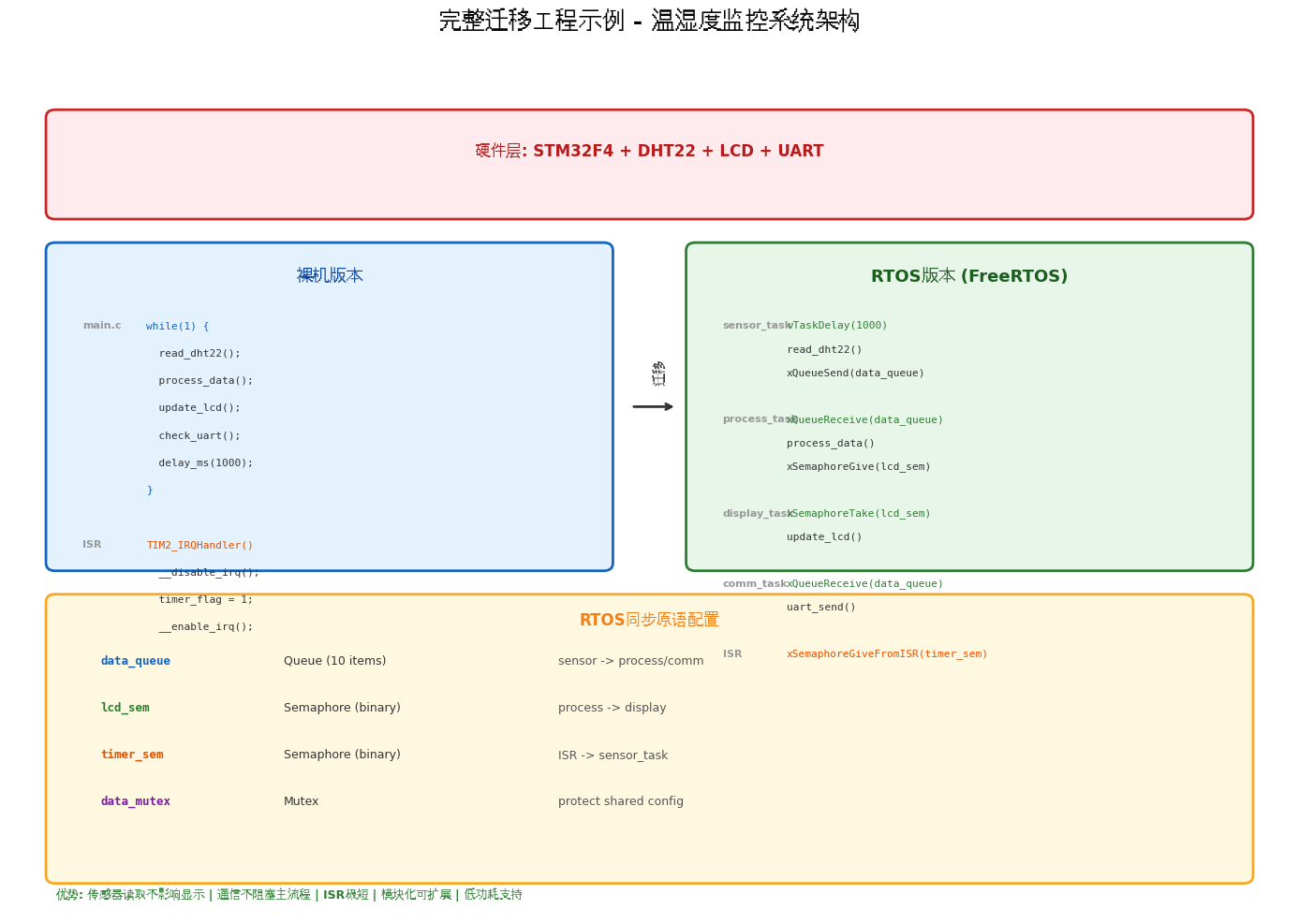Click the "while(1) {" code line
This screenshot has width=1299, height=924.
coord(178,326)
